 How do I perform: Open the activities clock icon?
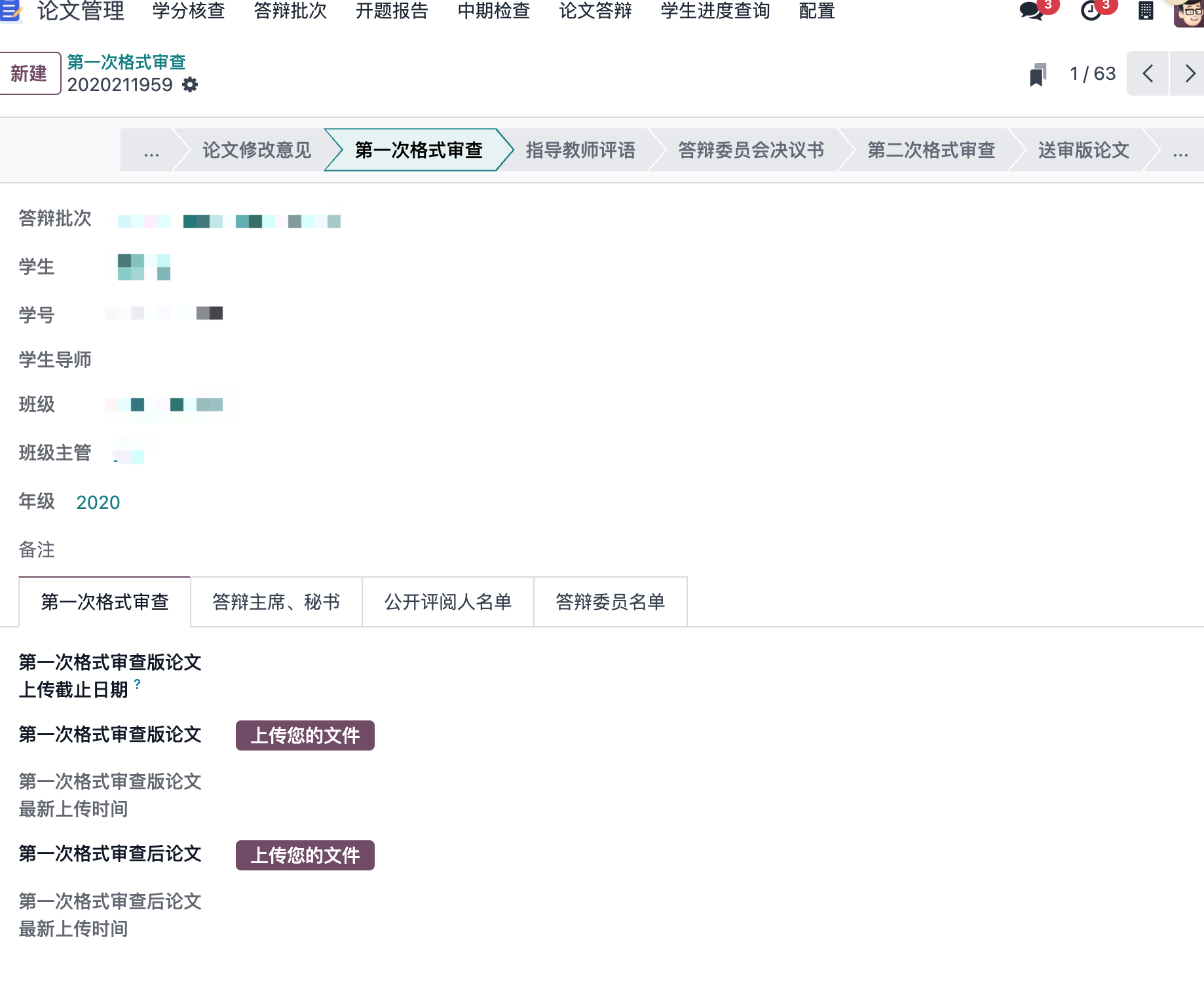[1091, 11]
